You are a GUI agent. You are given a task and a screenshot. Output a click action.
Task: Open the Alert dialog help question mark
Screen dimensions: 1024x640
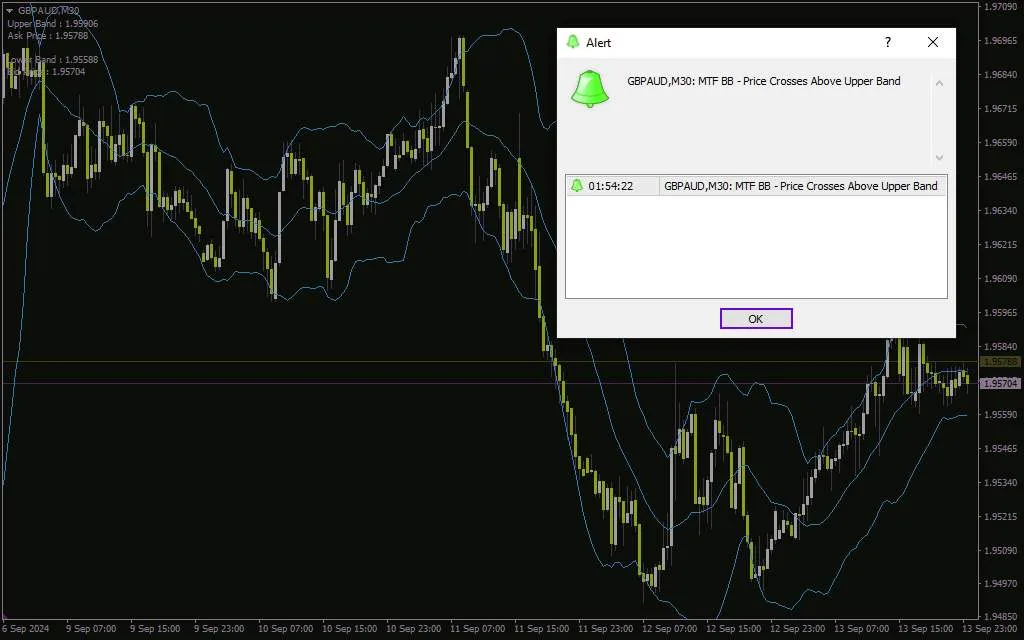coord(888,42)
